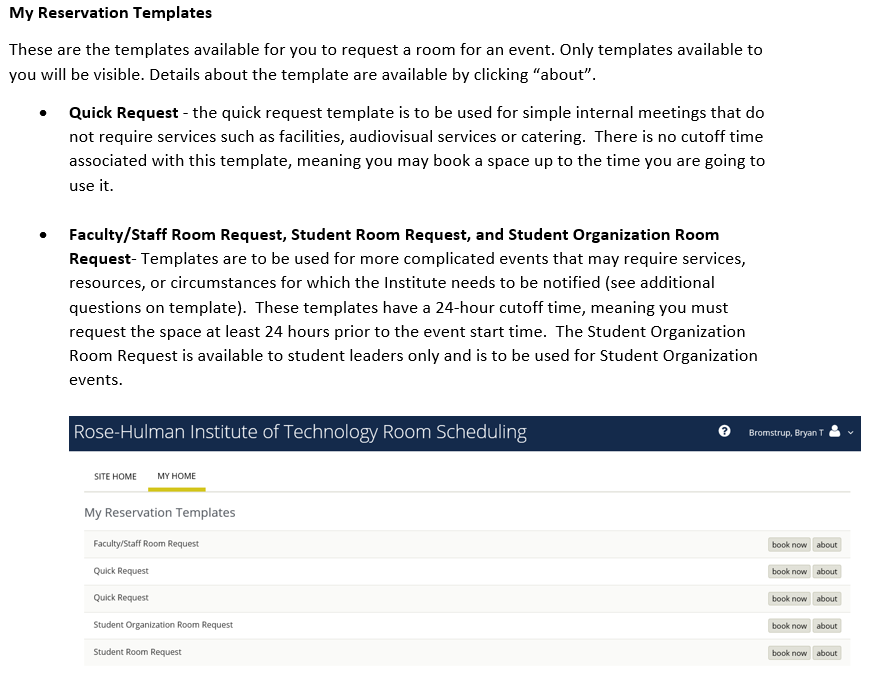
Task: Select the MY HOME tab
Action: click(x=176, y=476)
